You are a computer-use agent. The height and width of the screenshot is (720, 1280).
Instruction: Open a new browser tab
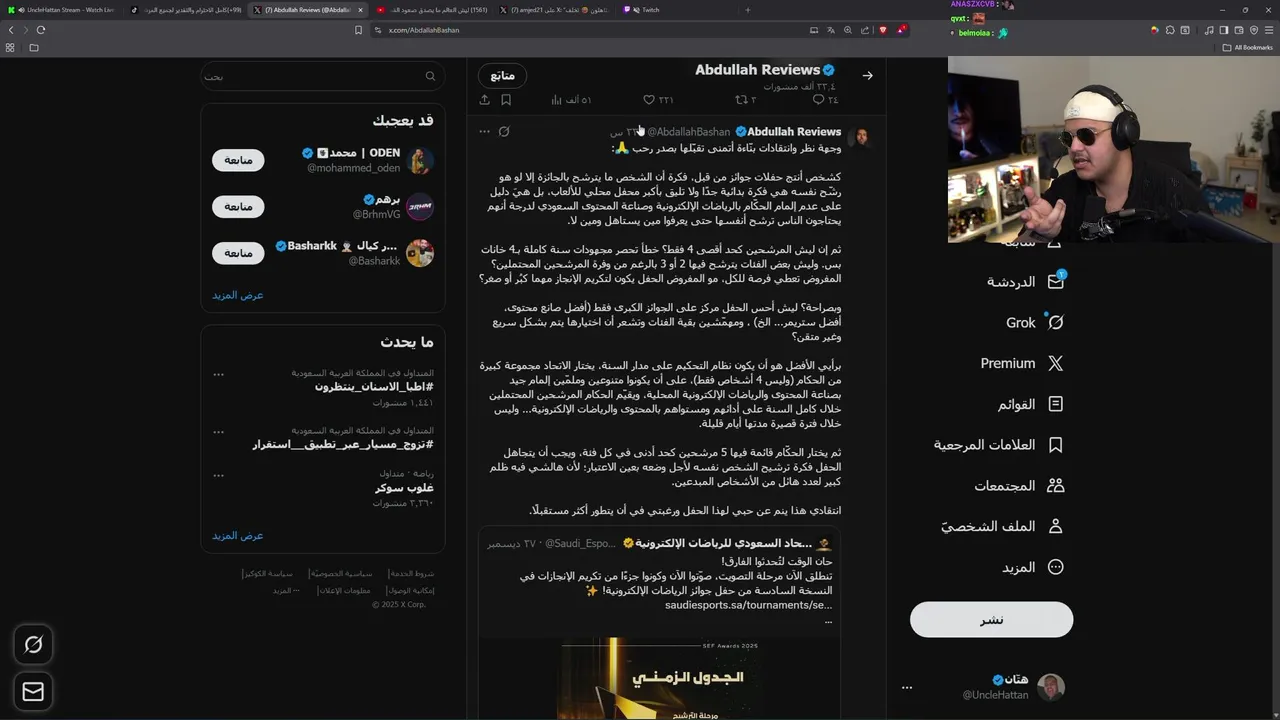(x=747, y=10)
